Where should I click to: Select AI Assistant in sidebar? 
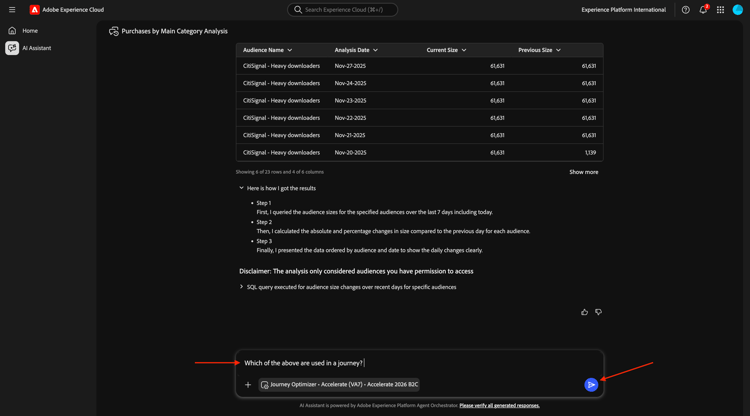point(36,48)
